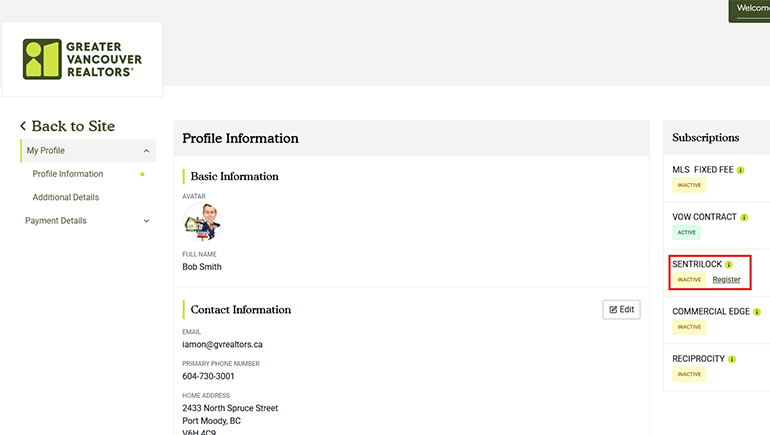
Task: Click the Active badge under VOW Contract
Action: coord(687,232)
